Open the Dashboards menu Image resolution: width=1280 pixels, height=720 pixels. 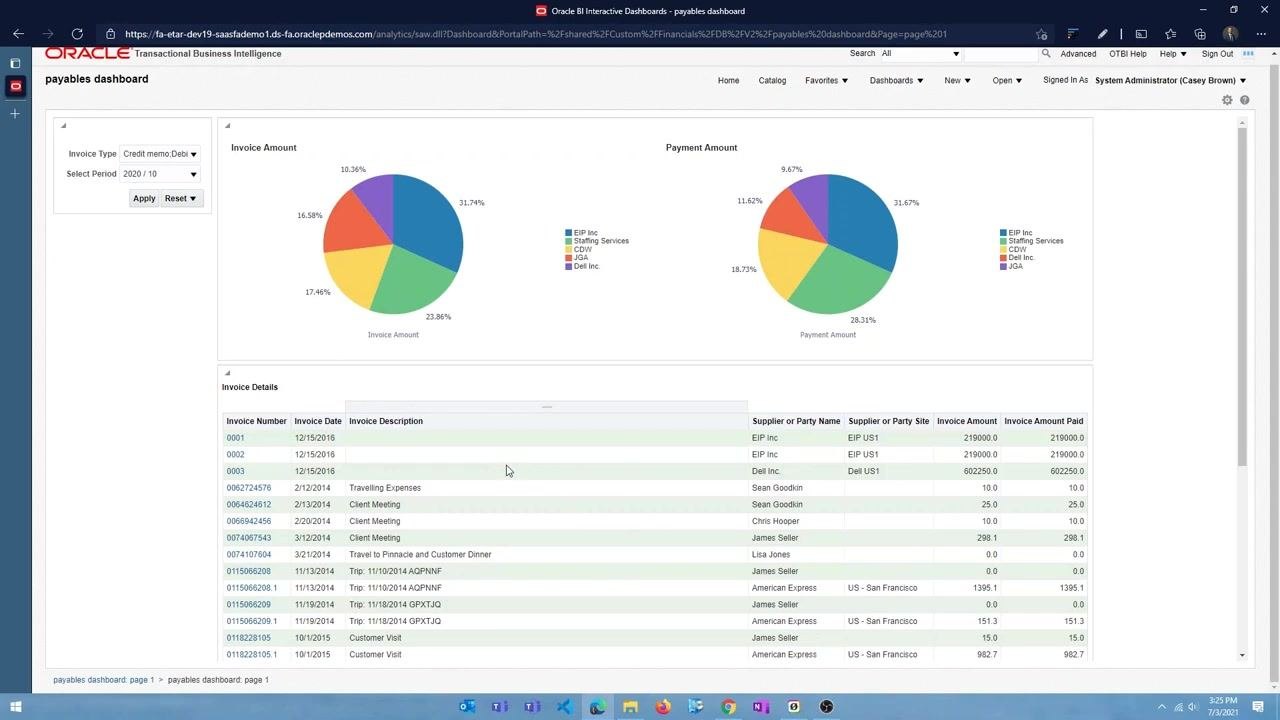tap(896, 80)
